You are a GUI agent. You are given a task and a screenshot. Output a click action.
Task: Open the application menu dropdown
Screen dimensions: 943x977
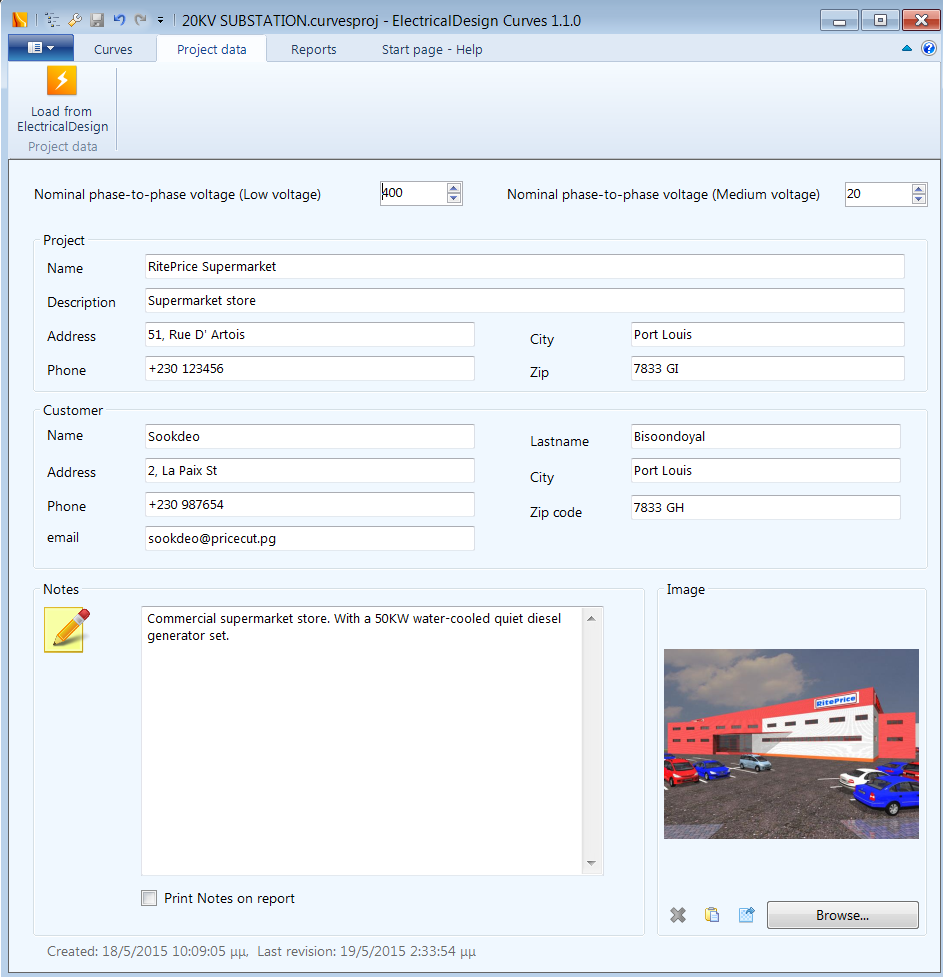40,47
